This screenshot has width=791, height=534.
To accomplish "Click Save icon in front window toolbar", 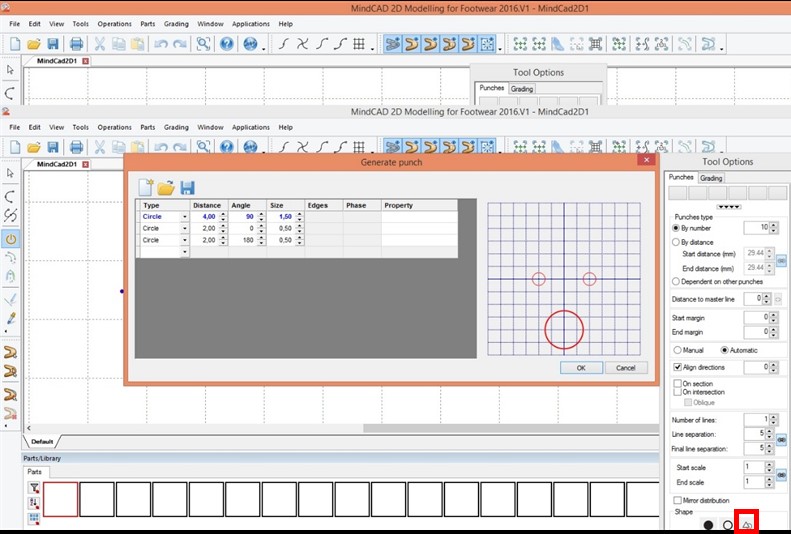I will (52, 147).
